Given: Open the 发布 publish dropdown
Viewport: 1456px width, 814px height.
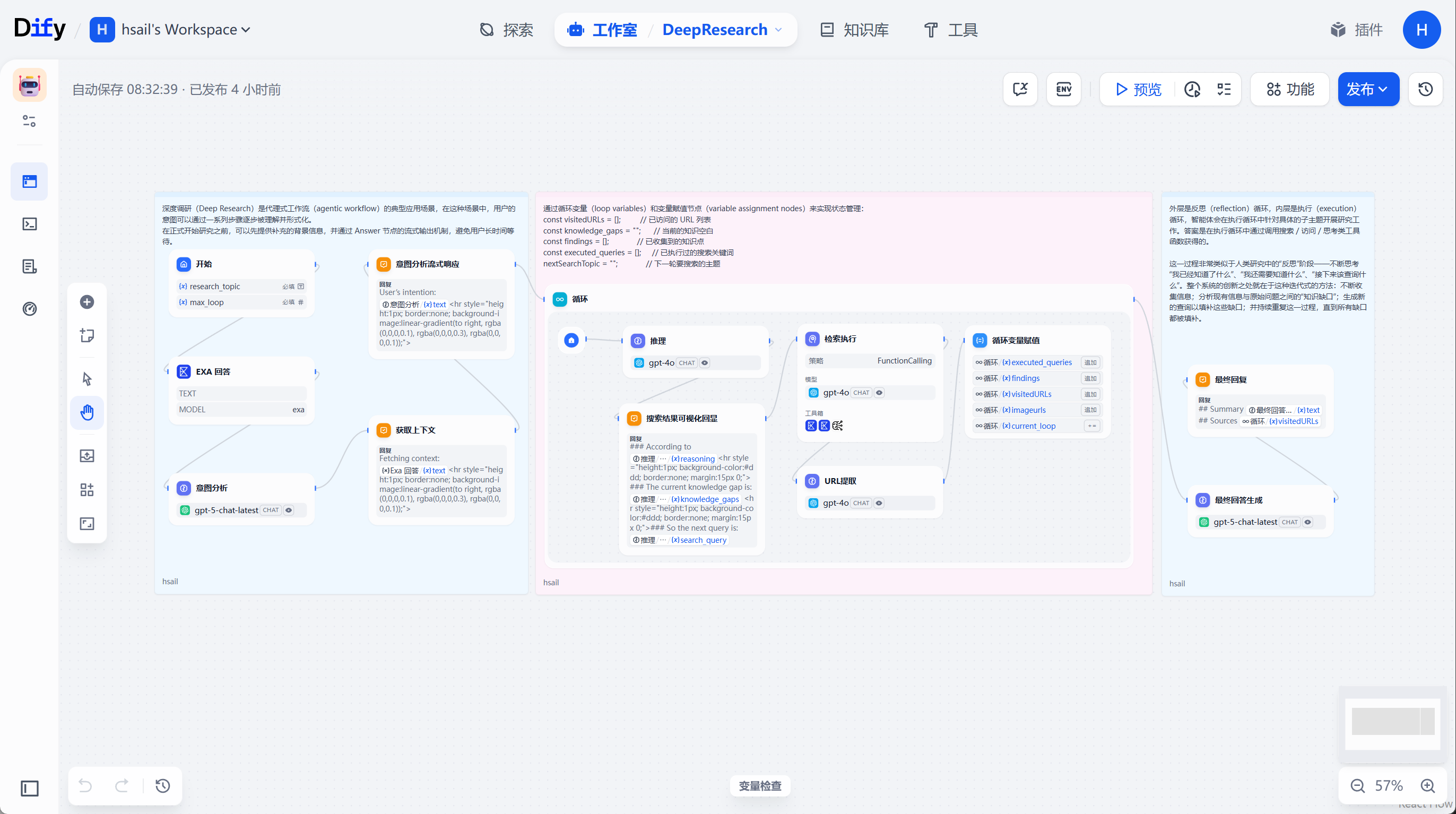Looking at the screenshot, I should pos(1368,89).
